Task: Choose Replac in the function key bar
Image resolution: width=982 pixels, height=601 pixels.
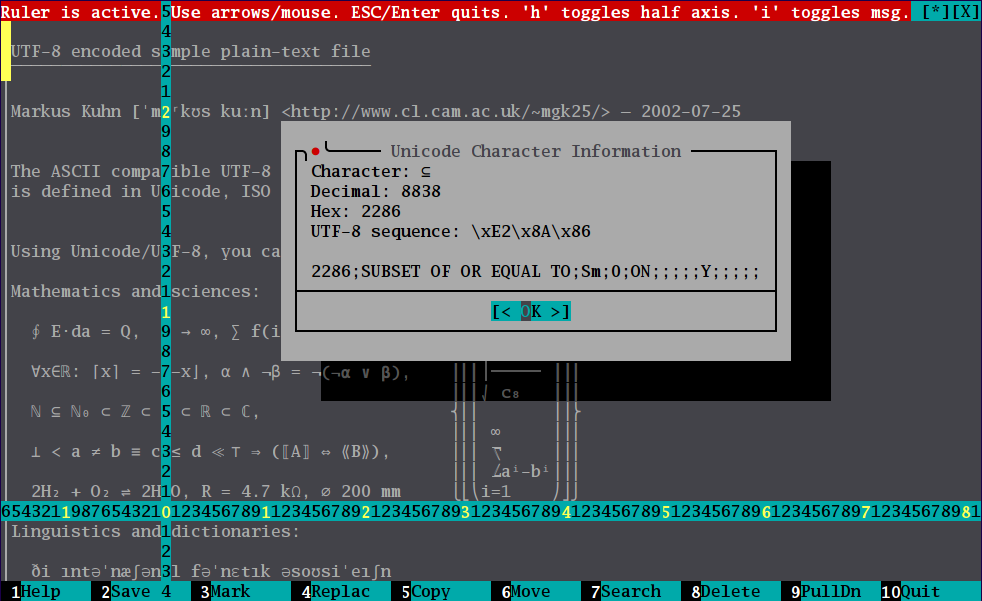Action: click(341, 592)
